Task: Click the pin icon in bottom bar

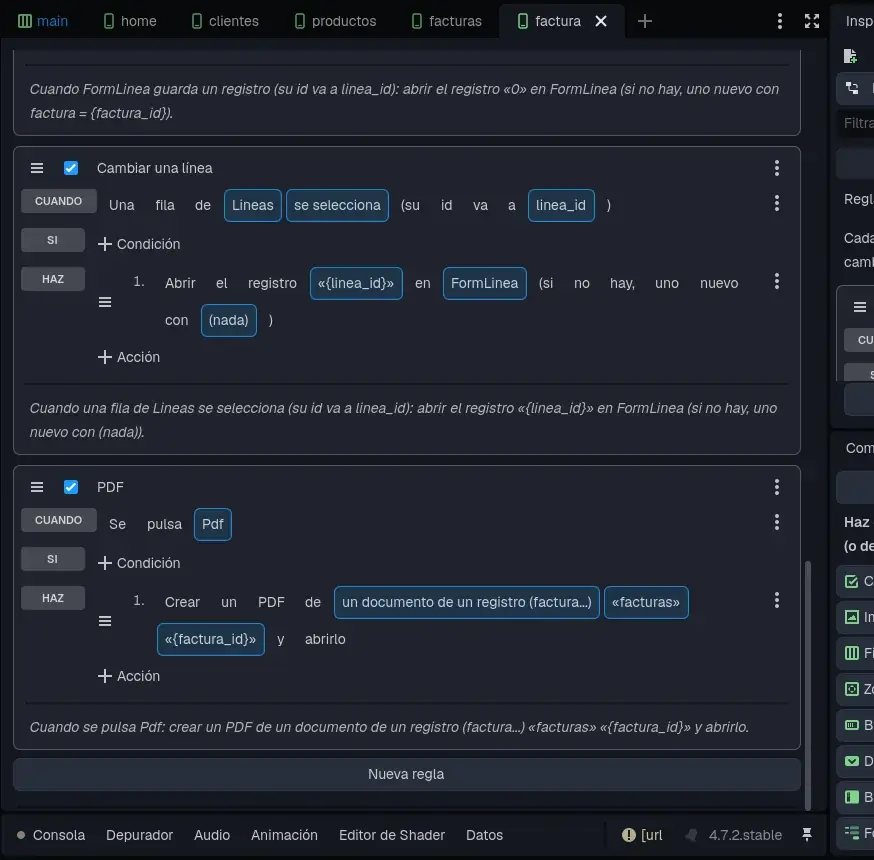Action: pyautogui.click(x=807, y=834)
